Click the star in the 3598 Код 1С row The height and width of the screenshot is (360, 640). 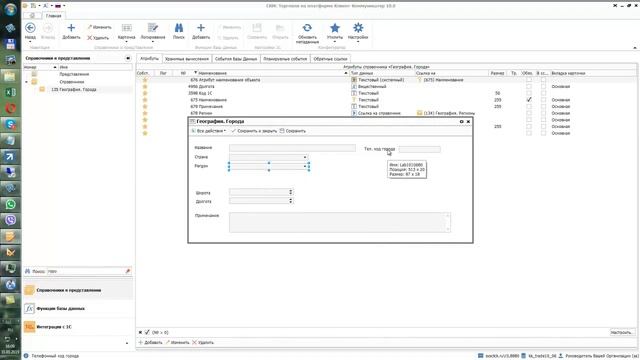pyautogui.click(x=145, y=93)
